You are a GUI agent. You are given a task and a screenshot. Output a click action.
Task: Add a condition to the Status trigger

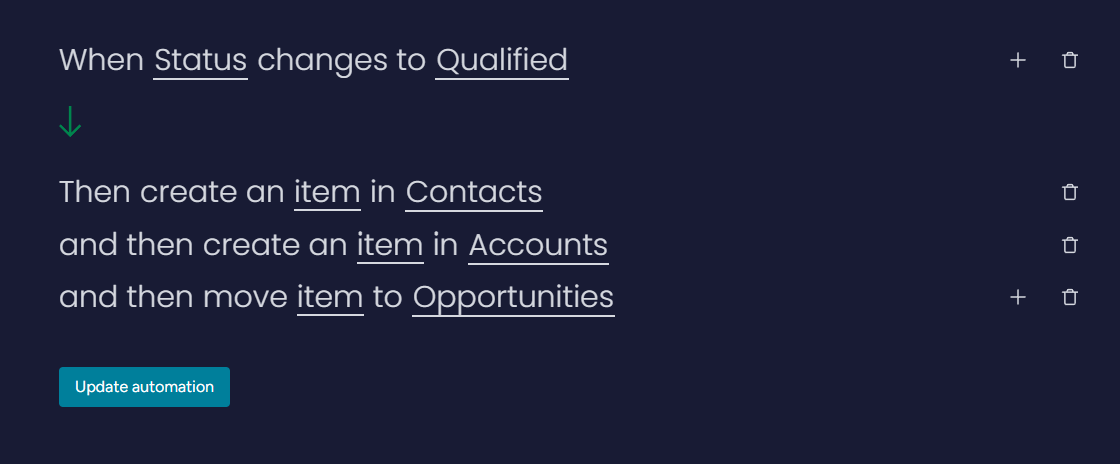click(x=1018, y=61)
